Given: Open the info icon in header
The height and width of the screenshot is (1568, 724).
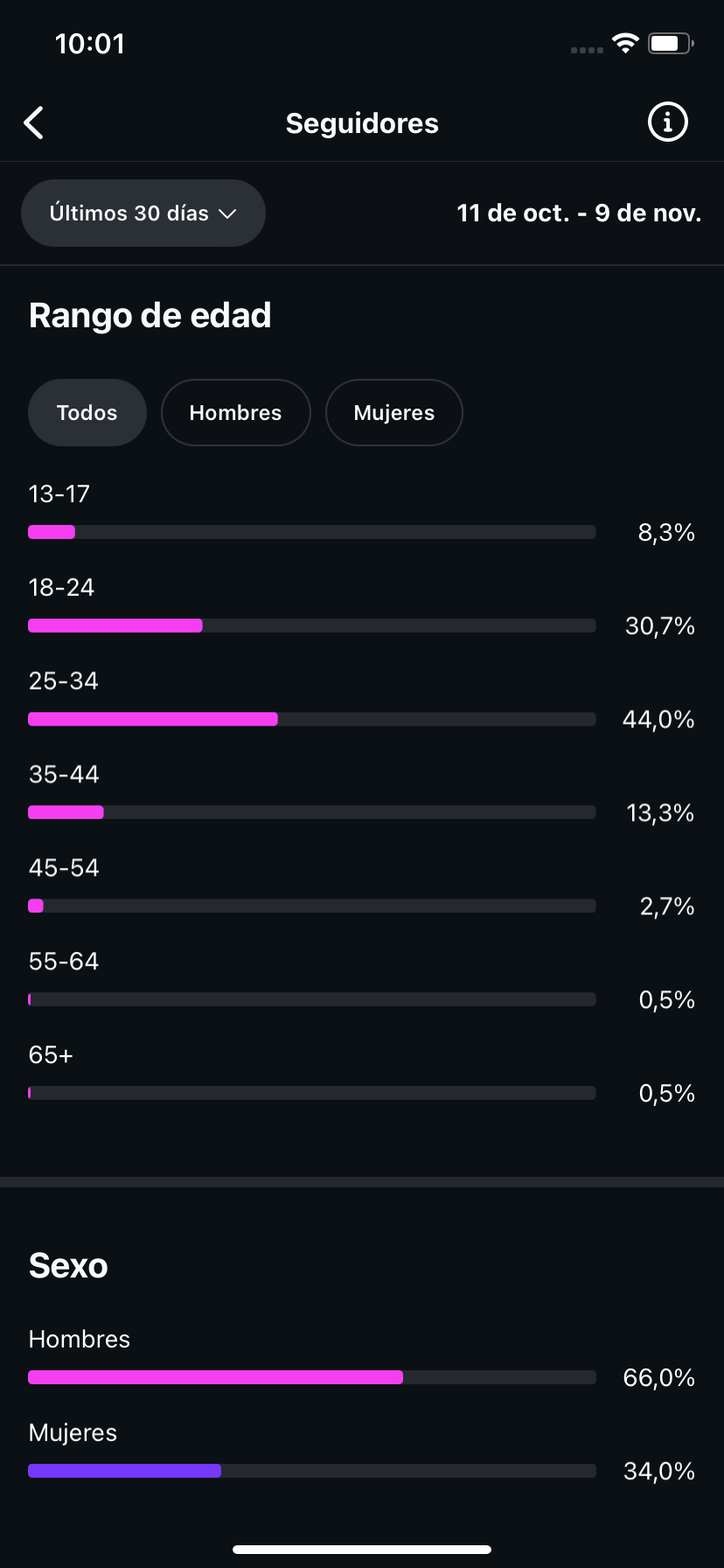Looking at the screenshot, I should click(x=667, y=122).
